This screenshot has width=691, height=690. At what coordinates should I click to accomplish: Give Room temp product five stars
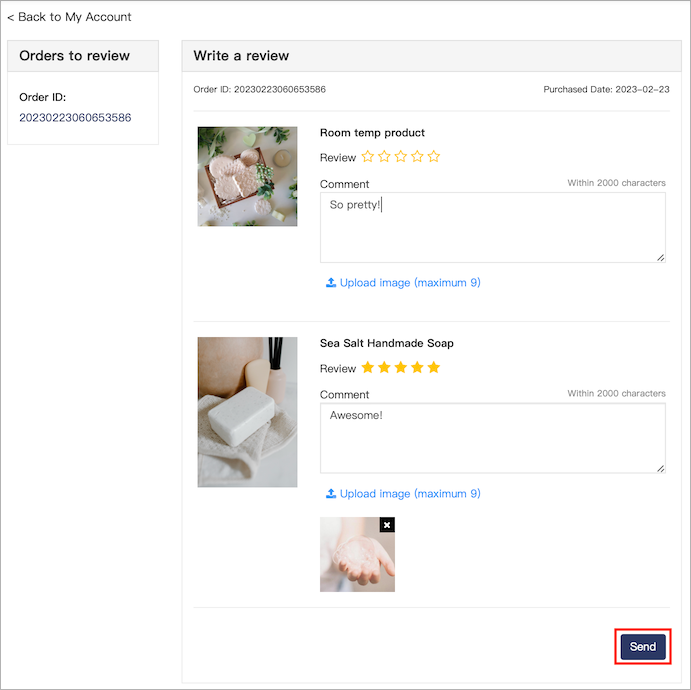click(434, 156)
